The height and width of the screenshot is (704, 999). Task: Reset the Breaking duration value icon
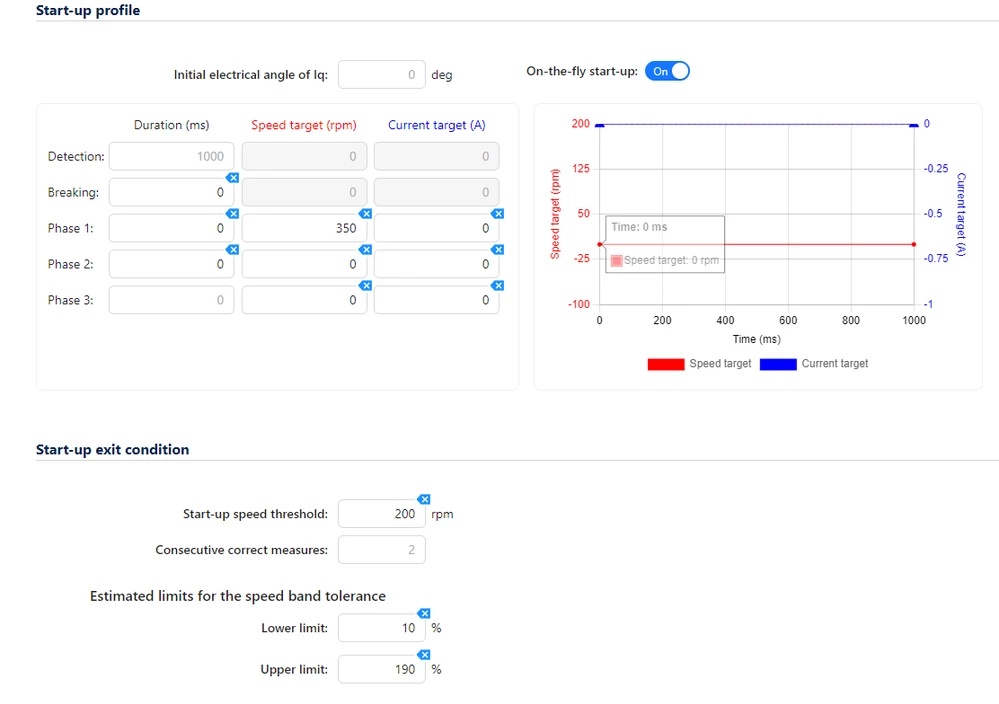click(x=233, y=178)
